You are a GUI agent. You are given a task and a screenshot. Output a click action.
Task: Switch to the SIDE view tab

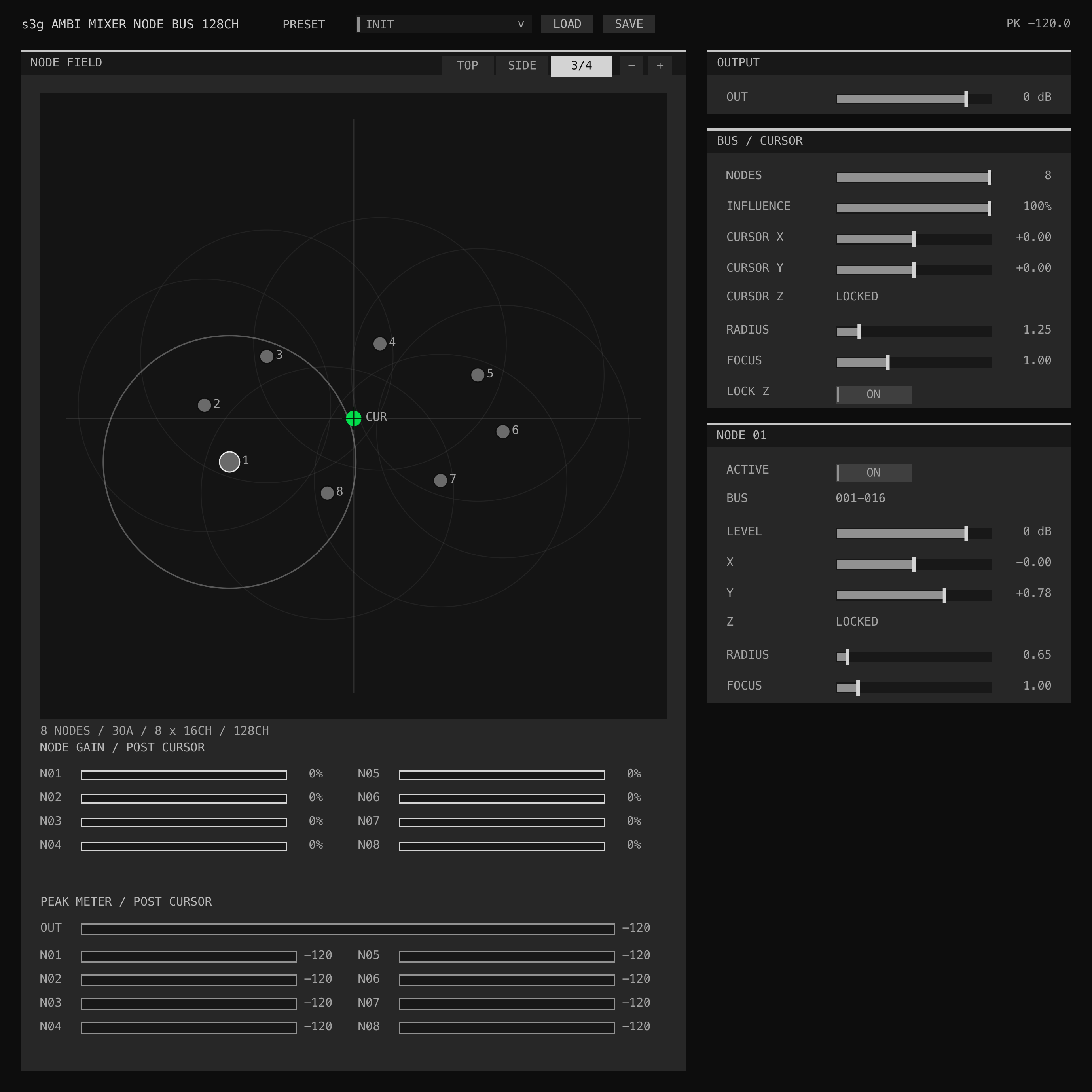click(x=522, y=66)
